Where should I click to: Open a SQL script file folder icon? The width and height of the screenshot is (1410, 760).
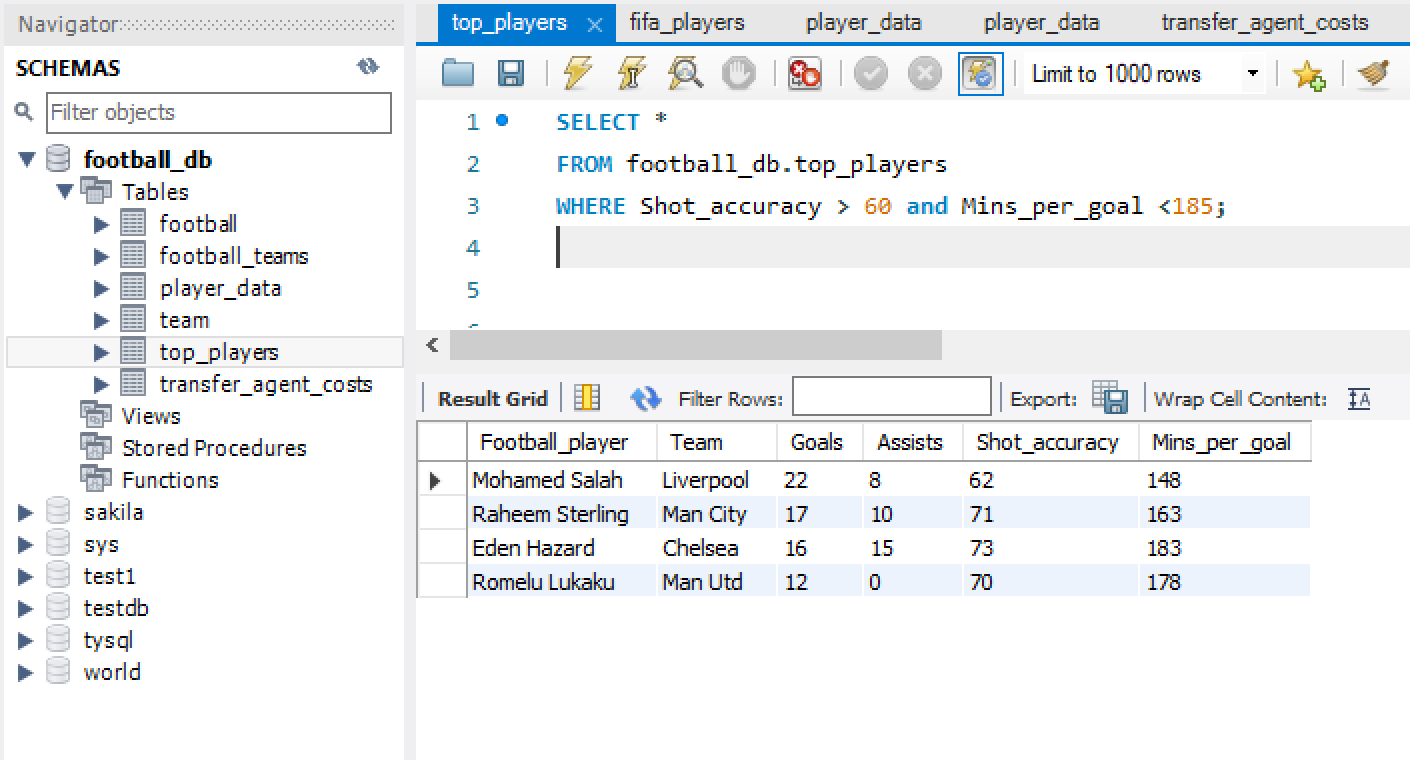tap(458, 74)
